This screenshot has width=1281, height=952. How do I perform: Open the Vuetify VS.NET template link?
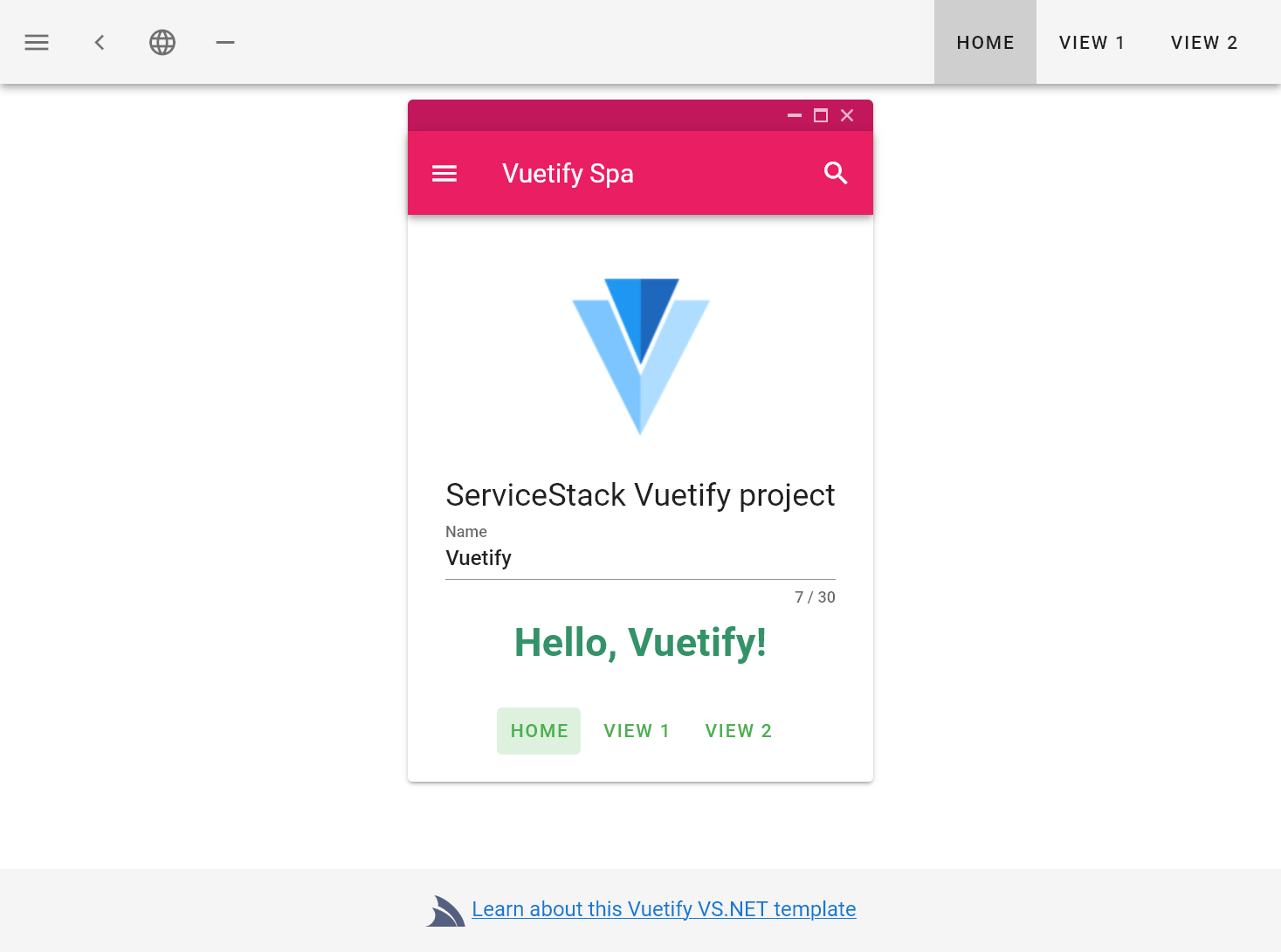coord(664,909)
